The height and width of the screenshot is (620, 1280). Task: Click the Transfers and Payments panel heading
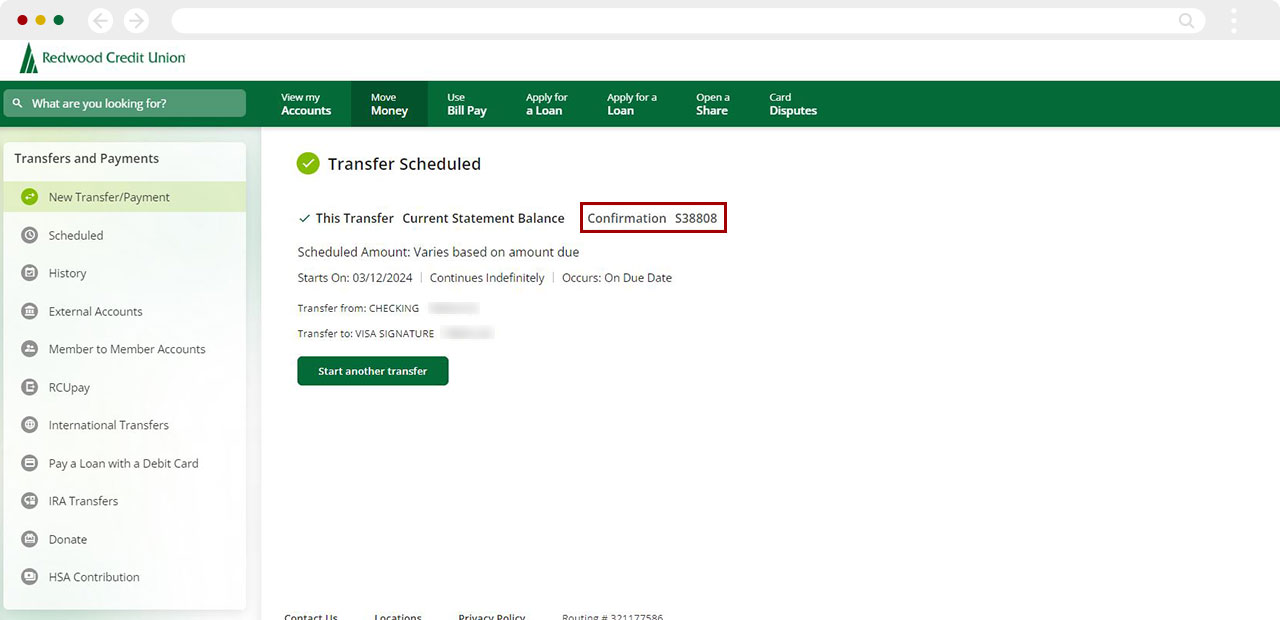87,158
